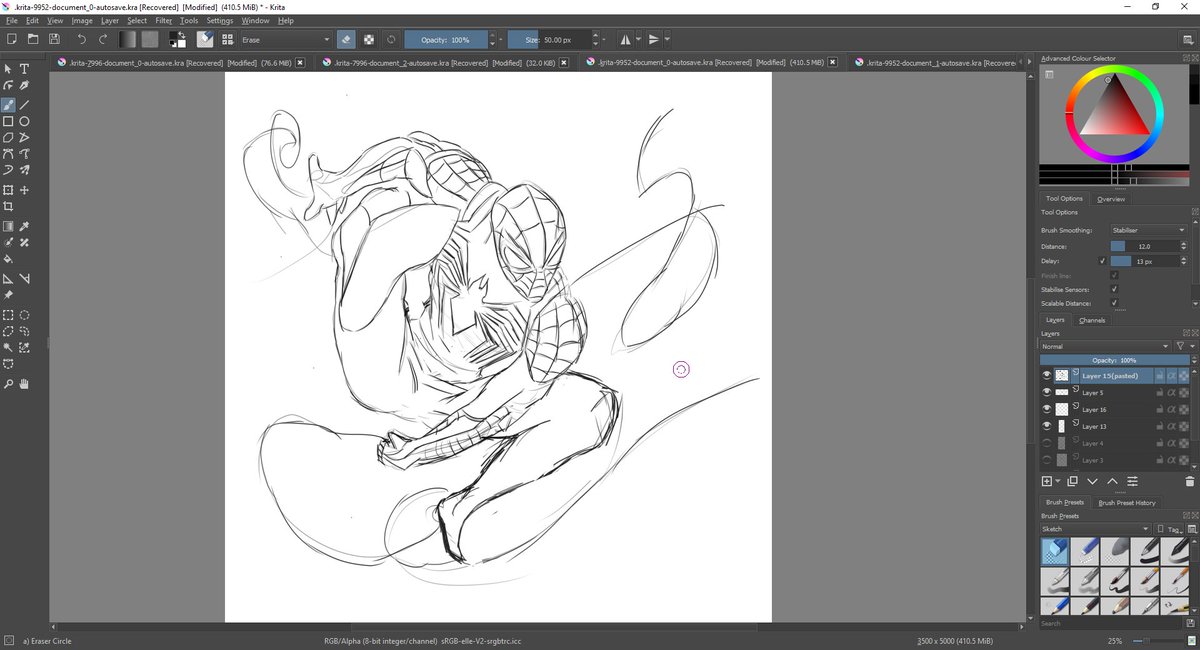Select the Pan hand tool
The height and width of the screenshot is (650, 1200).
pos(24,383)
